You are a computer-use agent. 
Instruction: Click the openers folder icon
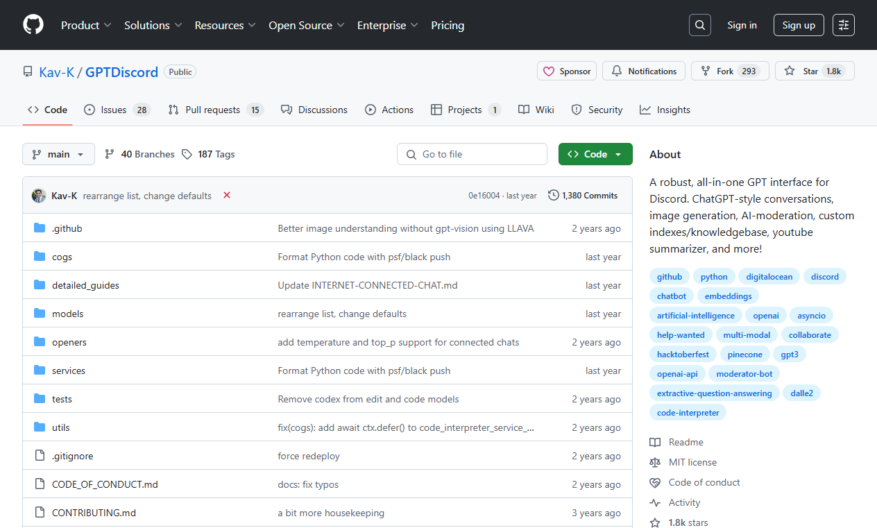[x=39, y=341]
